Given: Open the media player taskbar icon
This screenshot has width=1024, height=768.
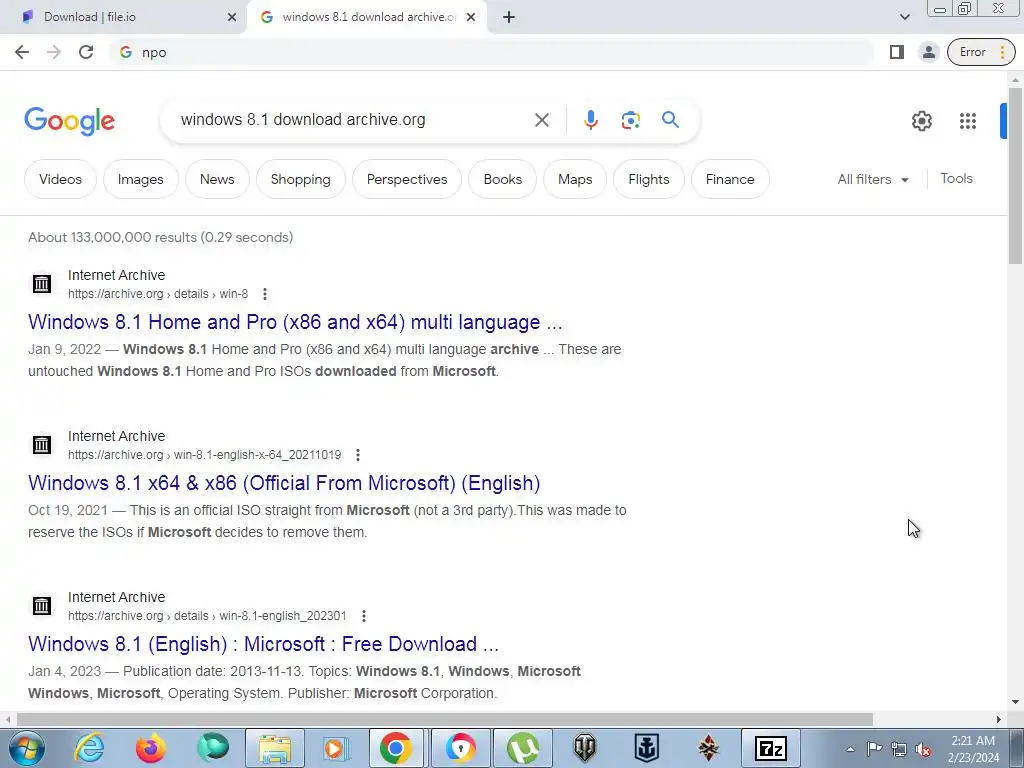Looking at the screenshot, I should [337, 748].
